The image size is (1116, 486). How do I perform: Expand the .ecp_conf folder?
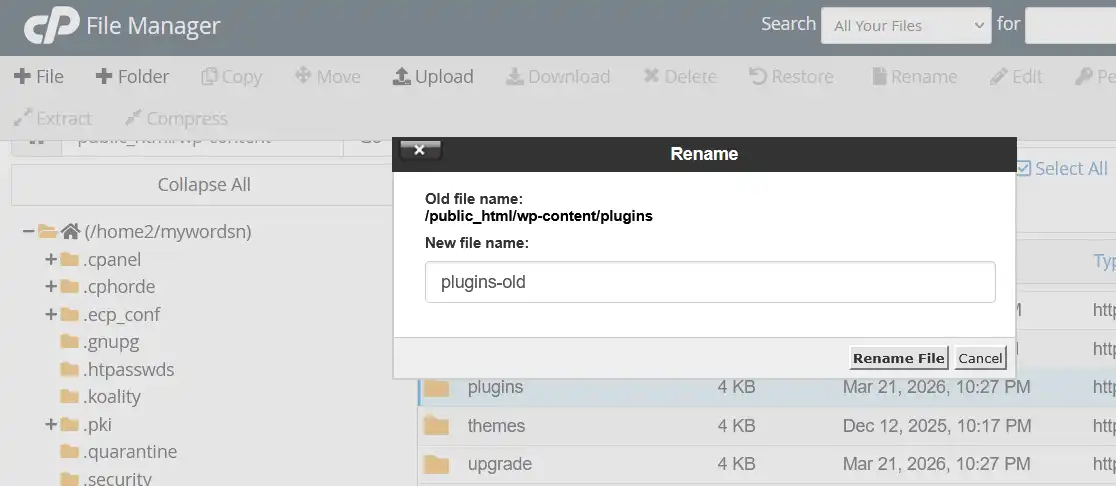[51, 314]
